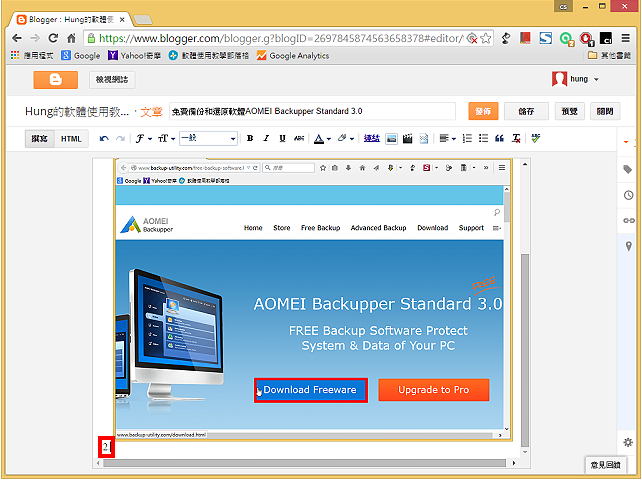The width and height of the screenshot is (642, 482).
Task: Click the orange 發佈 publish button
Action: 483,111
